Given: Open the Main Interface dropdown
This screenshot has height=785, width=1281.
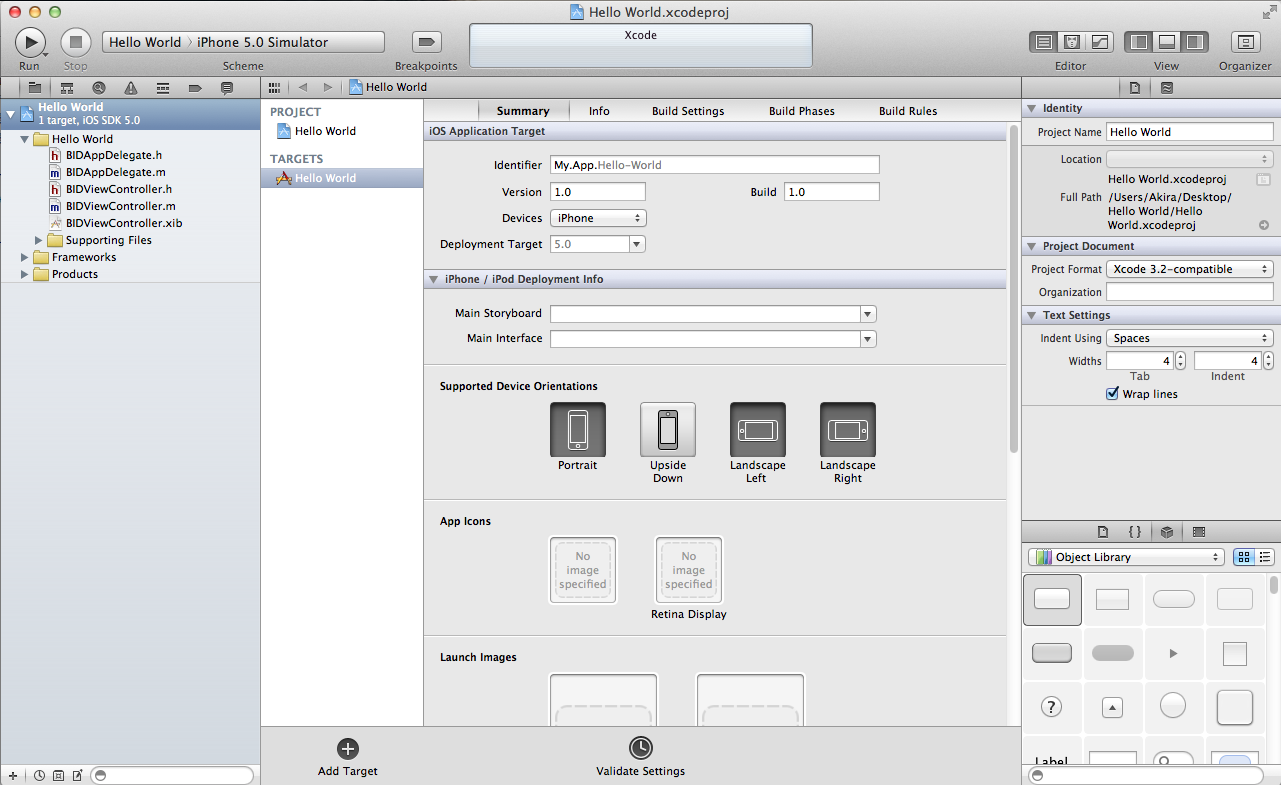Looking at the screenshot, I should point(868,339).
